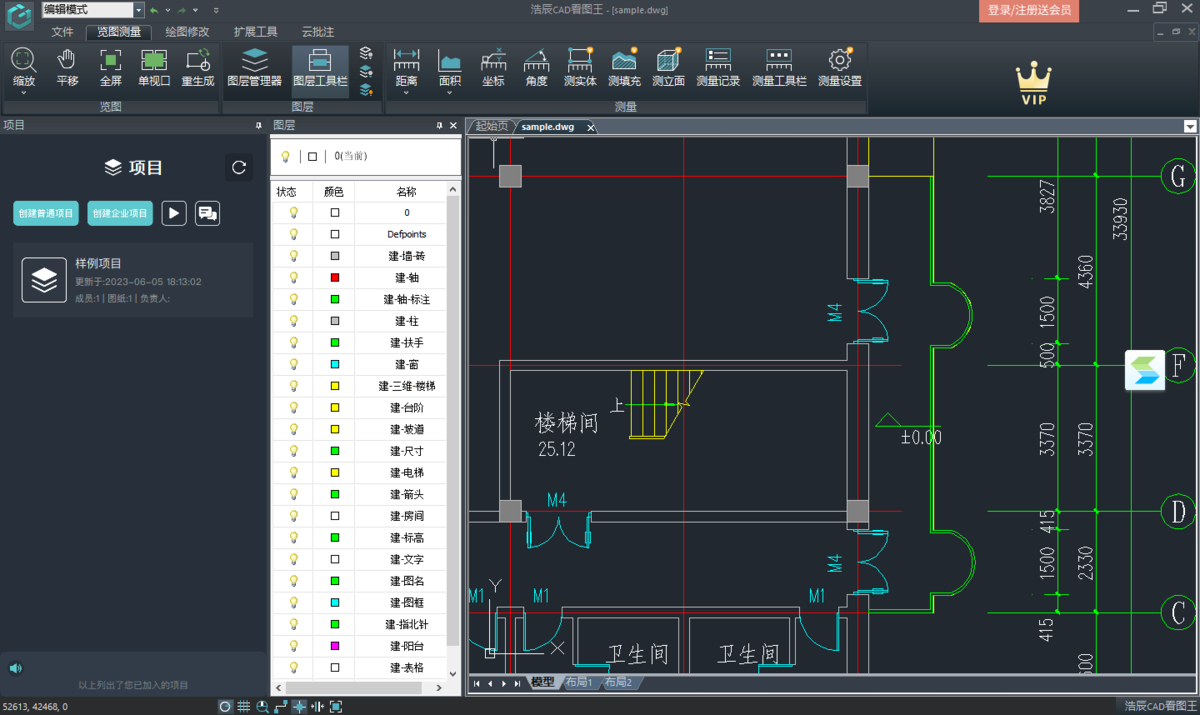Open the project chat message icon
Image resolution: width=1200 pixels, height=715 pixels.
coord(207,213)
